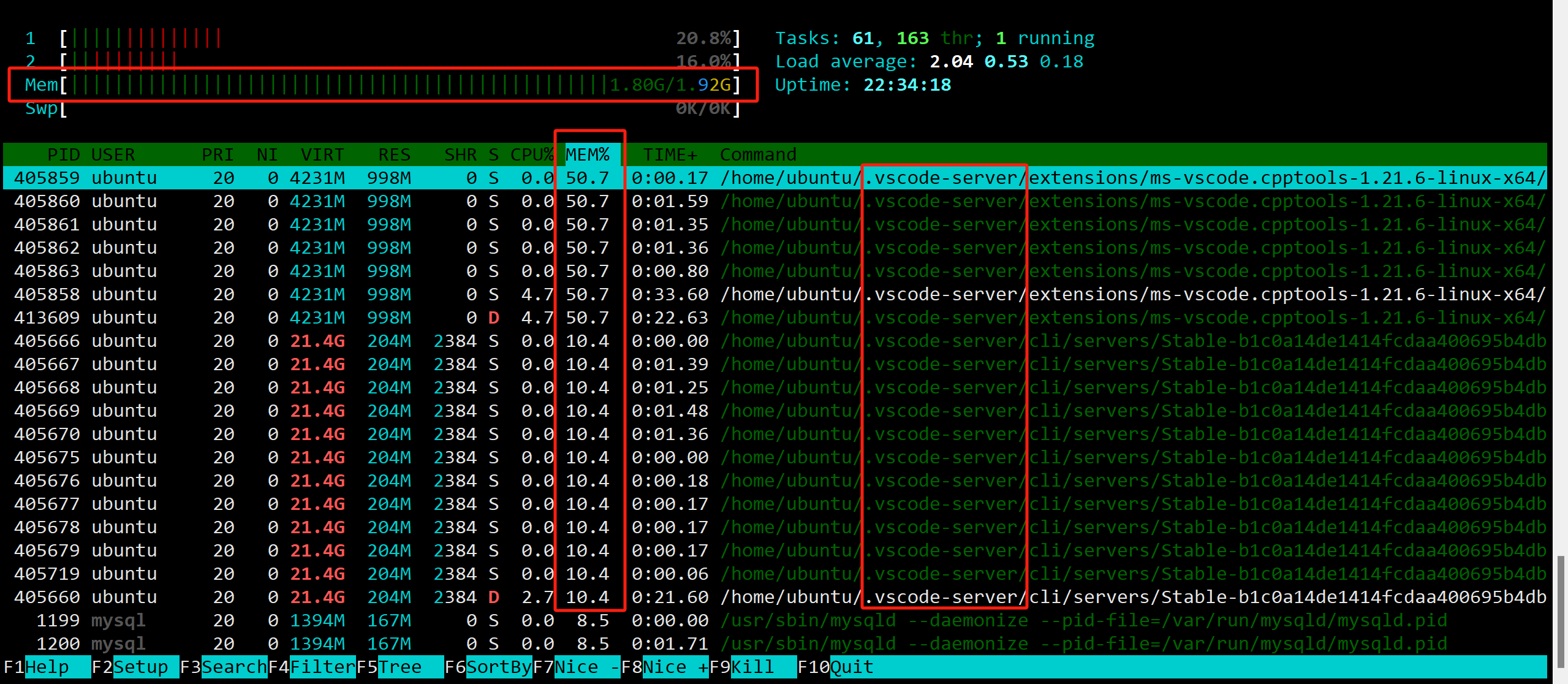1568x684 pixels.
Task: Sort by SHR column header
Action: point(460,154)
